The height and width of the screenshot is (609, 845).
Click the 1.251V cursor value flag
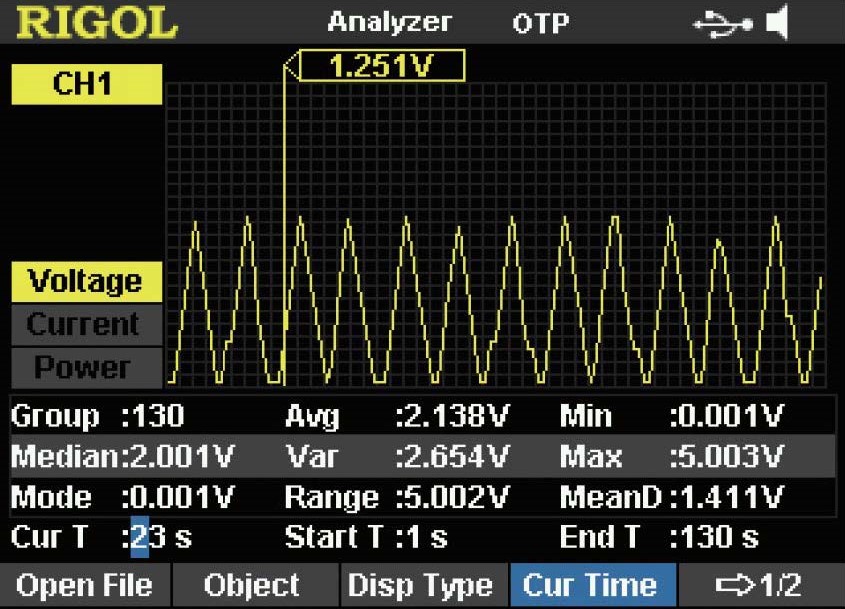click(382, 66)
